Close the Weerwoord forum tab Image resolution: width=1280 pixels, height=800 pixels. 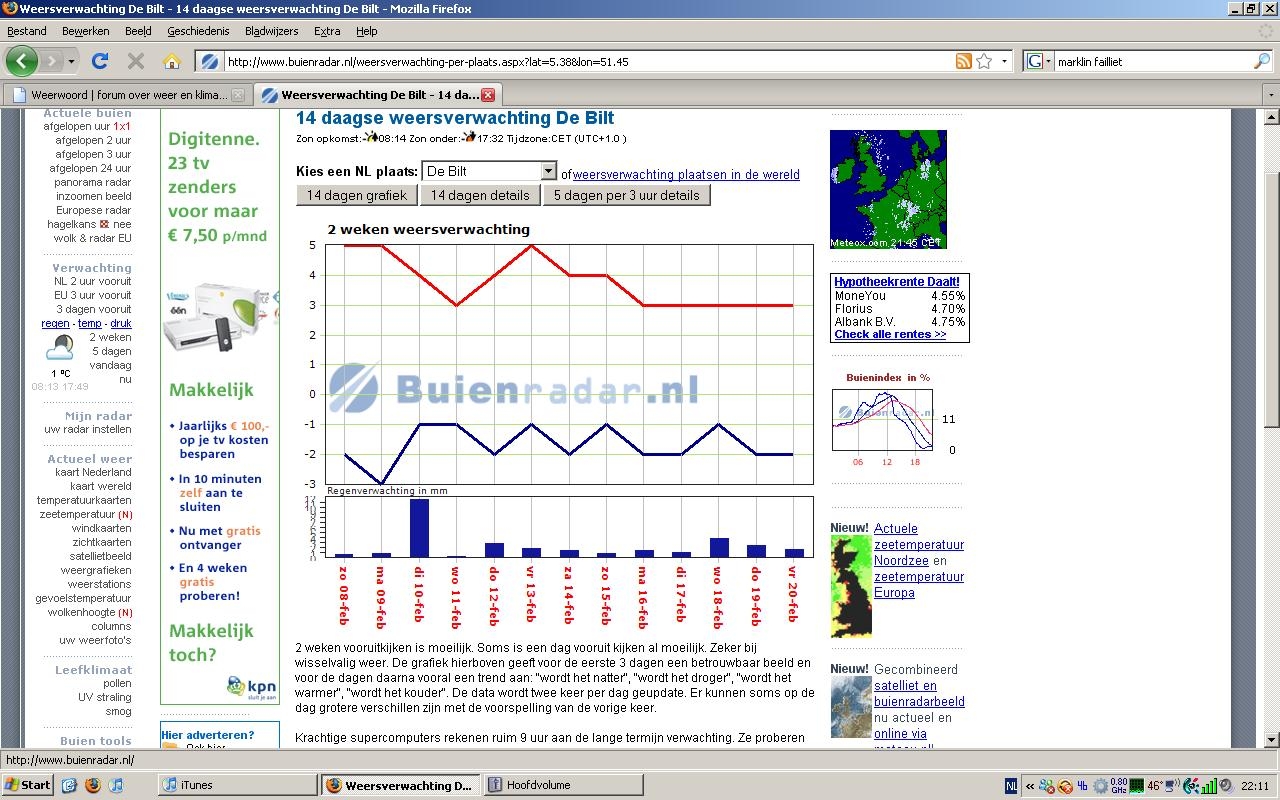tap(237, 95)
